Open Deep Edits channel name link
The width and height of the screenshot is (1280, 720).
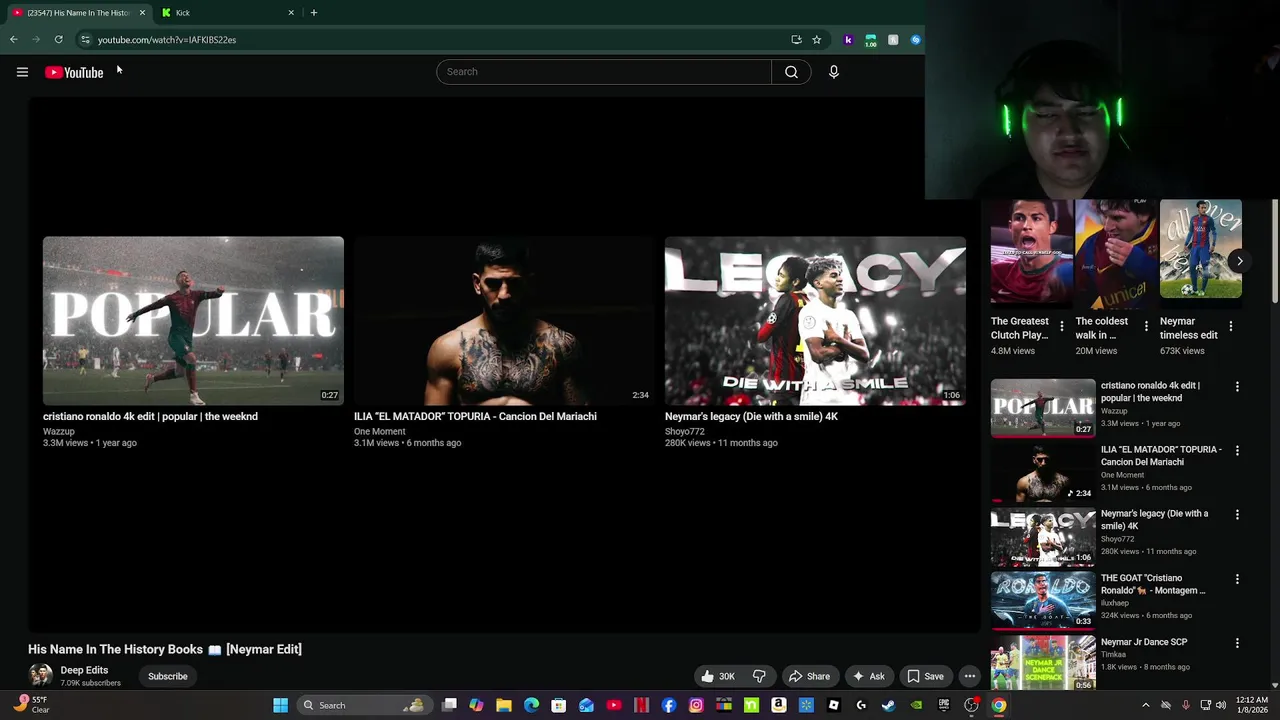(84, 670)
